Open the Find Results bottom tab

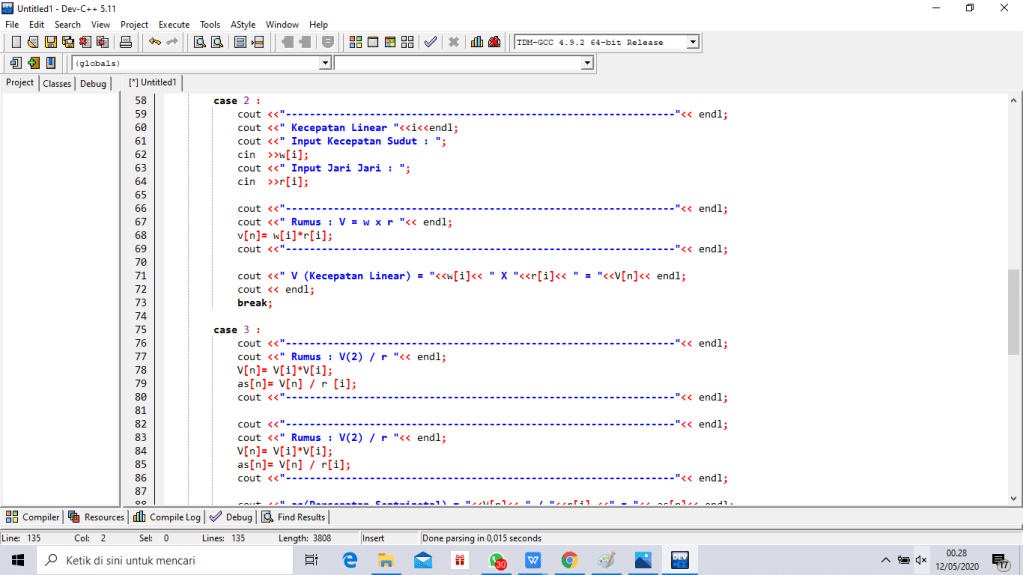(294, 517)
